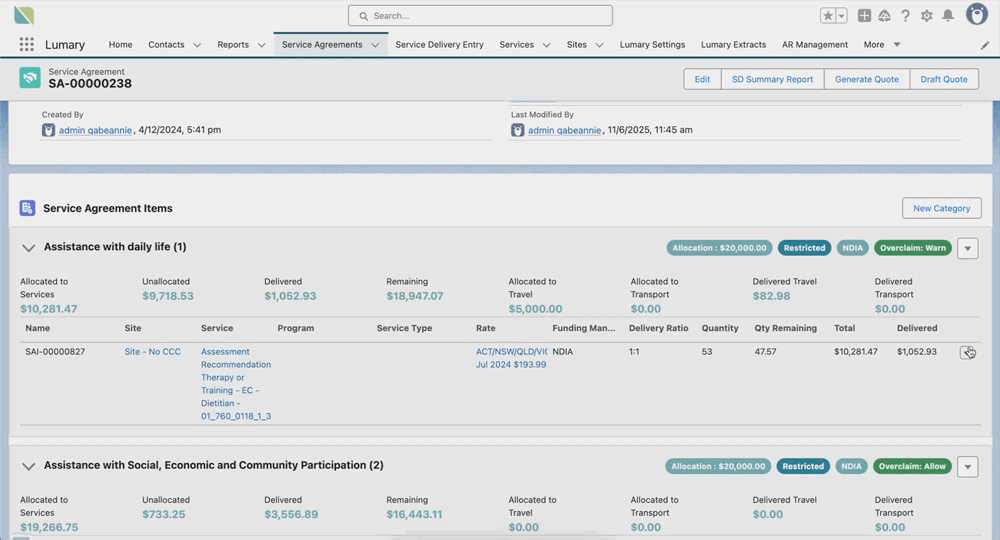Image resolution: width=1000 pixels, height=540 pixels.
Task: Expand the Services tab dropdown chevron
Action: [x=547, y=45]
